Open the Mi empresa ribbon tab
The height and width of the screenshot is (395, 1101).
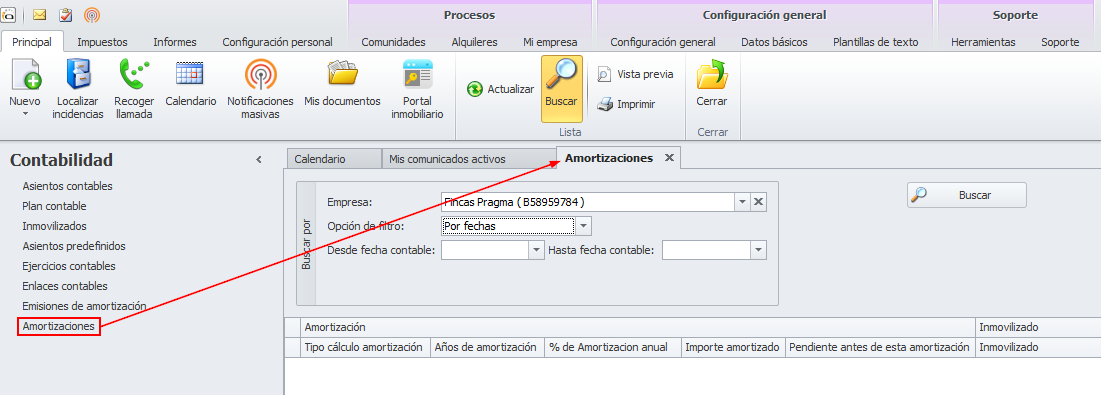pos(550,42)
